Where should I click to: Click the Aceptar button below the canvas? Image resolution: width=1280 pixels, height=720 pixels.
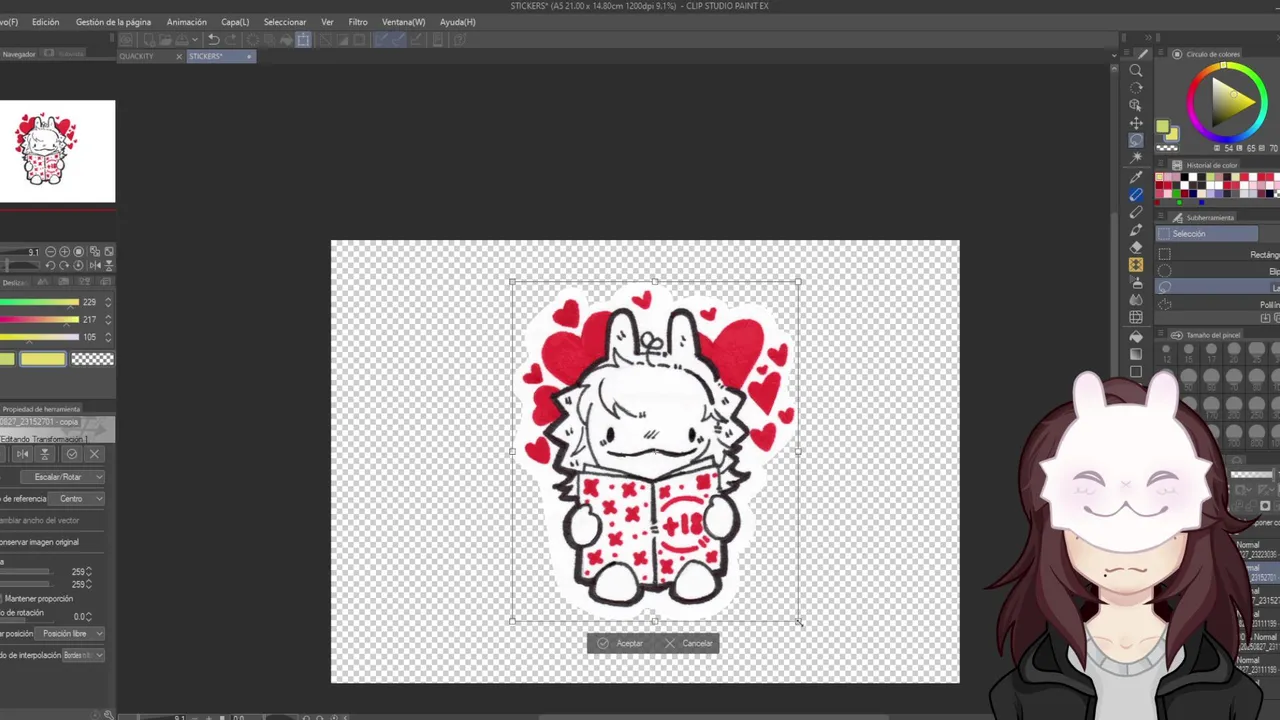coord(621,643)
